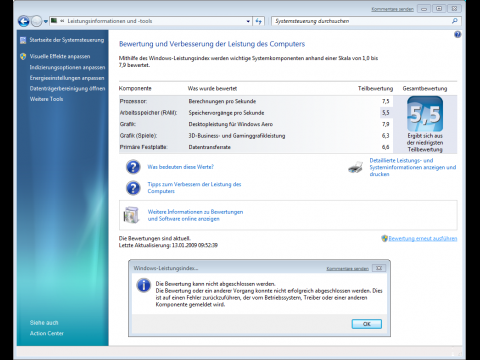480x360 pixels.
Task: Click the Gesamtbewertung column header
Action: [425, 89]
